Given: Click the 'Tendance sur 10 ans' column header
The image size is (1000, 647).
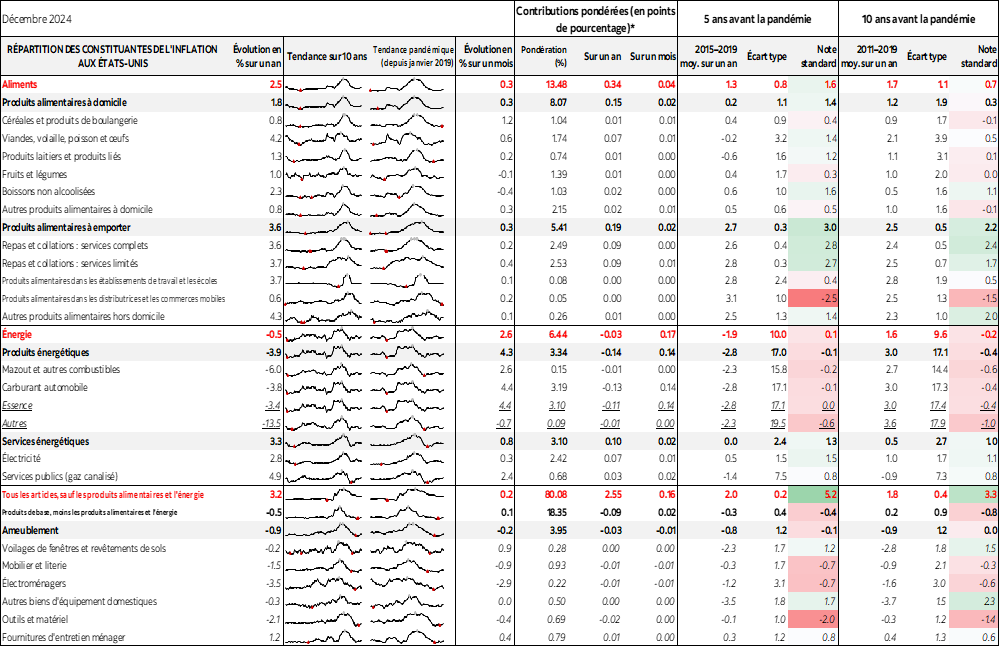Looking at the screenshot, I should (327, 56).
